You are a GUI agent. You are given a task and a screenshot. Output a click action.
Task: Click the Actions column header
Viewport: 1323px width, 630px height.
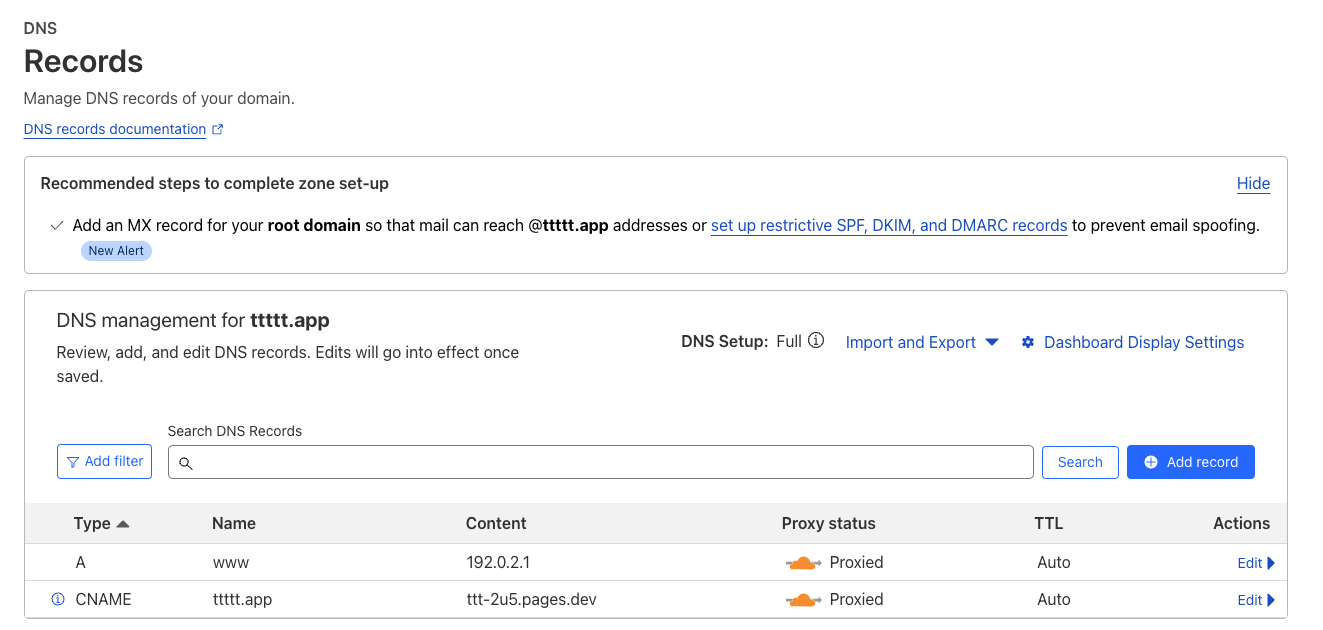pos(1241,523)
